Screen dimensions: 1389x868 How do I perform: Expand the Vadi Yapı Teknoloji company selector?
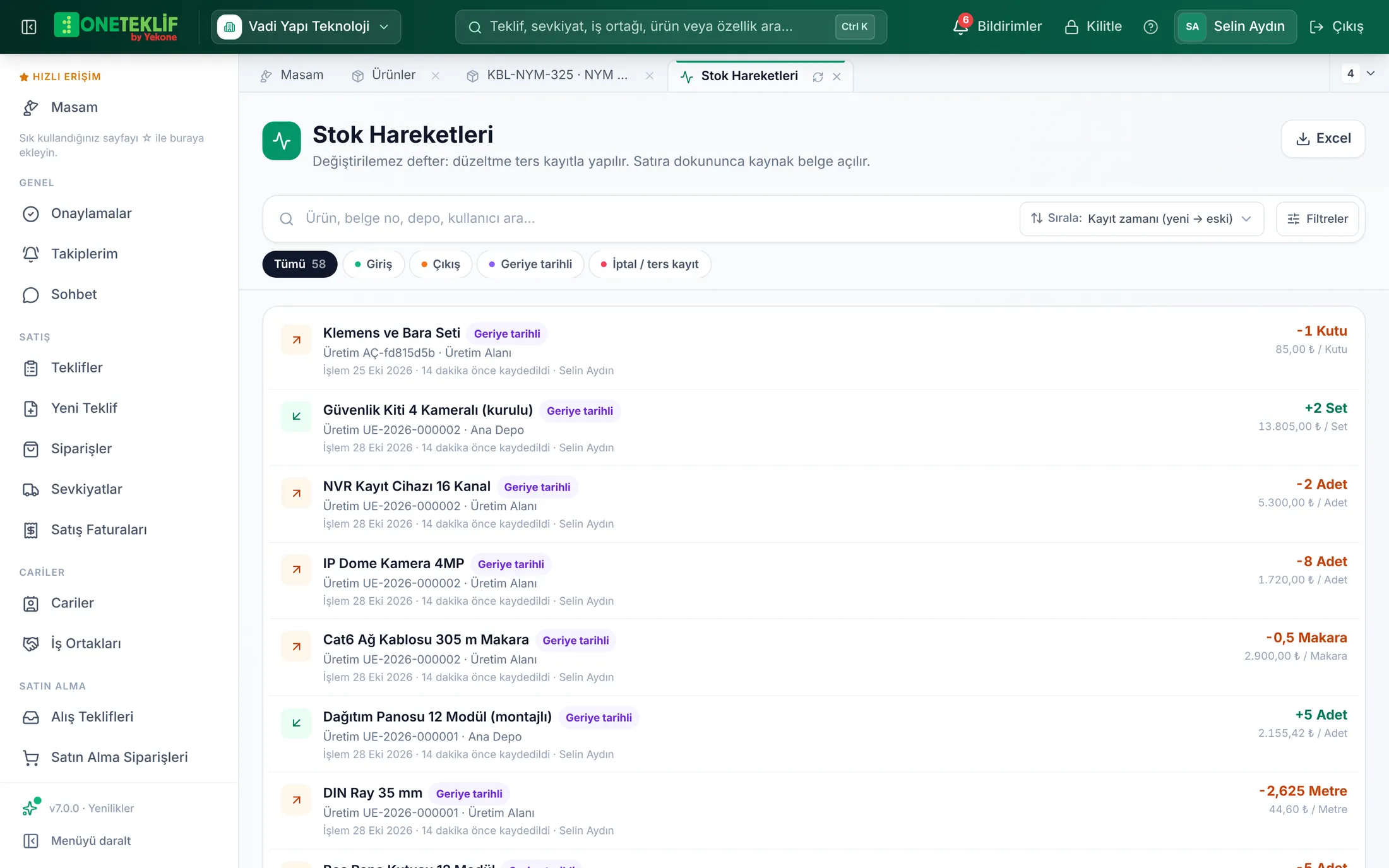pos(306,27)
